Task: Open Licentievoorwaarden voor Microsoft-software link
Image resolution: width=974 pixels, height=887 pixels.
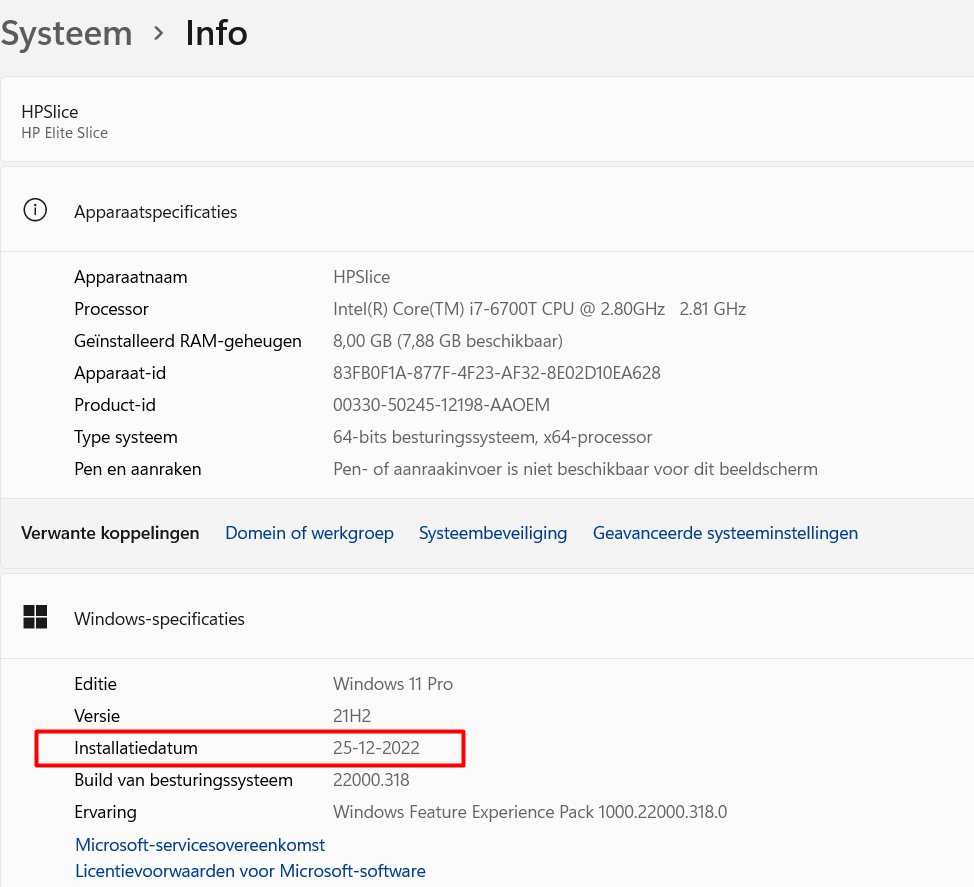Action: (250, 871)
